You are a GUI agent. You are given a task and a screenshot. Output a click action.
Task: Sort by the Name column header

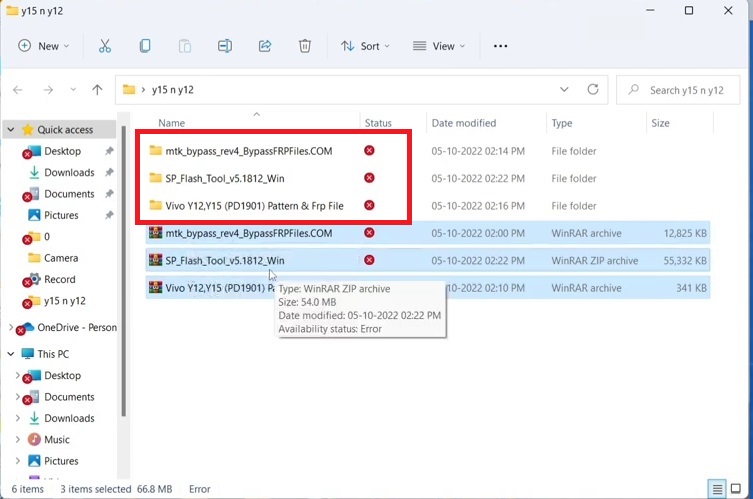[x=171, y=123]
